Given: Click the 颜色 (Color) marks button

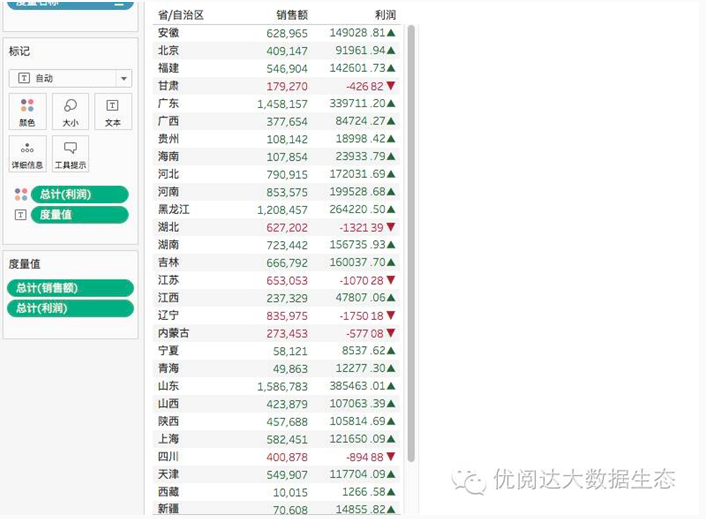Looking at the screenshot, I should point(27,111).
